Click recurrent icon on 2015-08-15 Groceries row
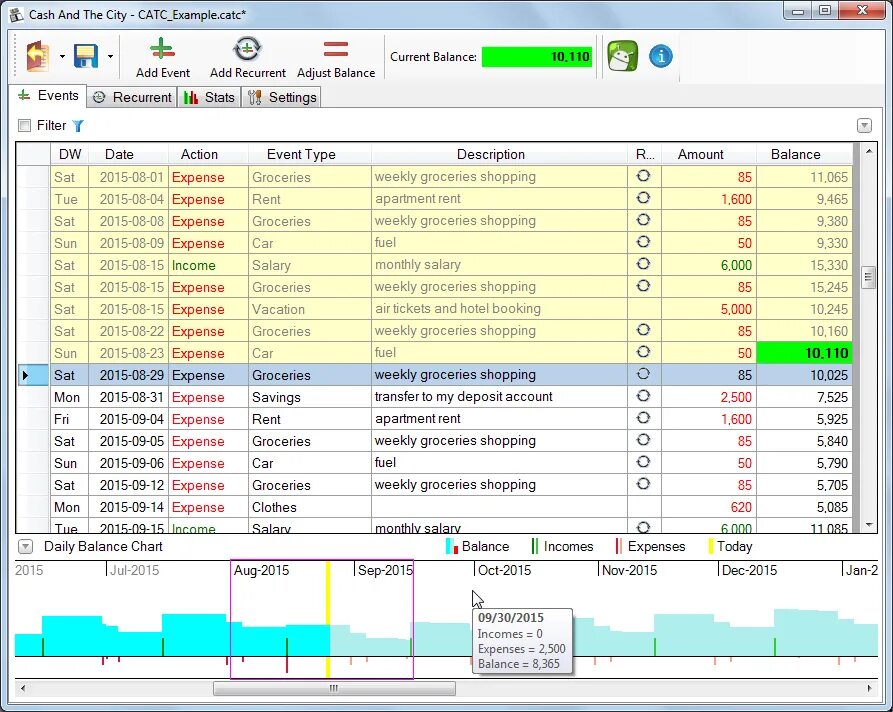 coord(644,286)
